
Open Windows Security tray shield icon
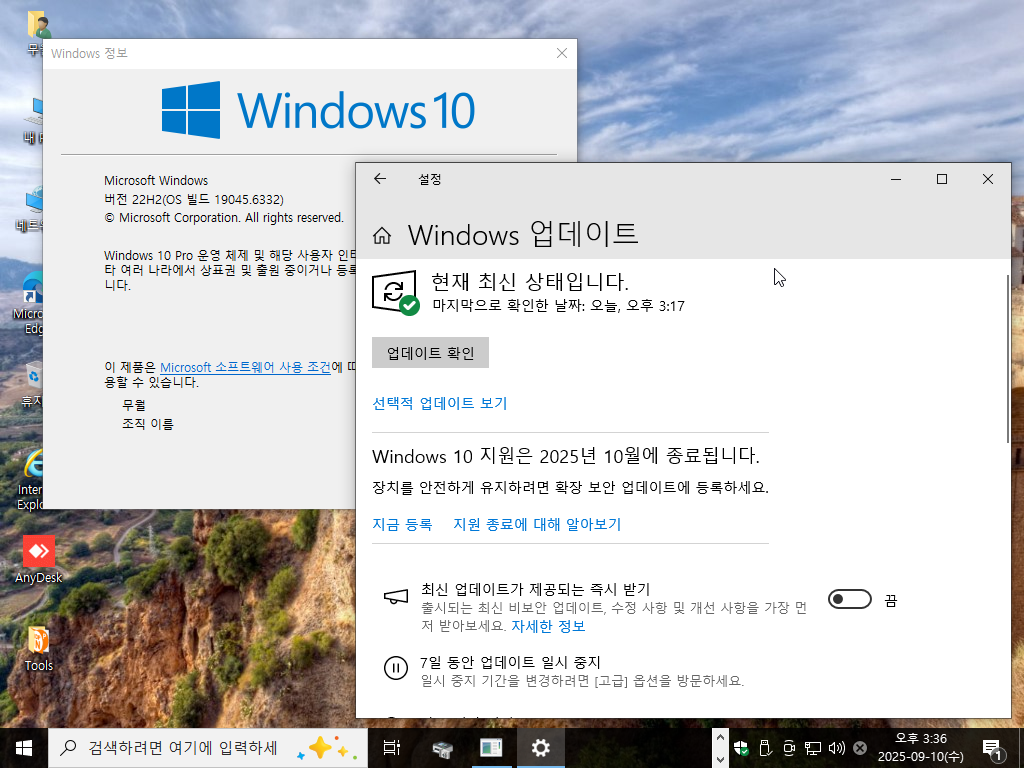[741, 748]
